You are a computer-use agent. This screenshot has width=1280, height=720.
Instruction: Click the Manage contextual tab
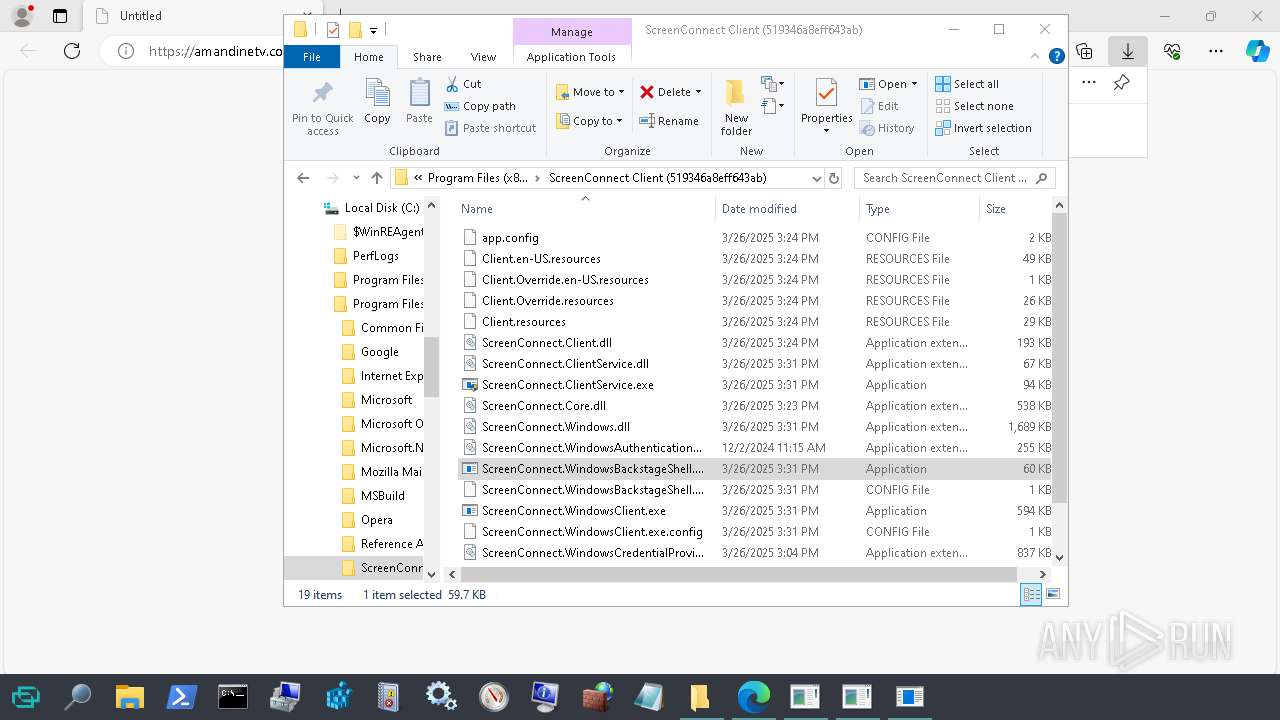572,32
